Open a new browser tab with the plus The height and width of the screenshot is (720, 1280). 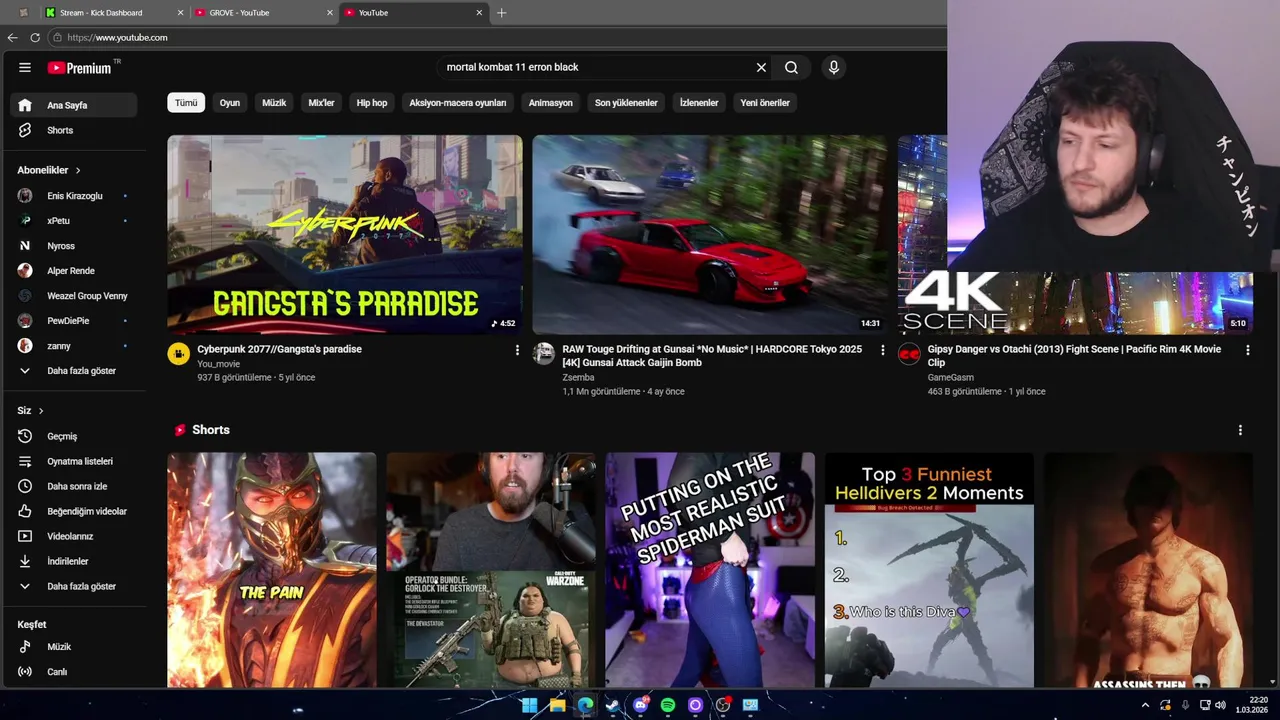(x=501, y=13)
